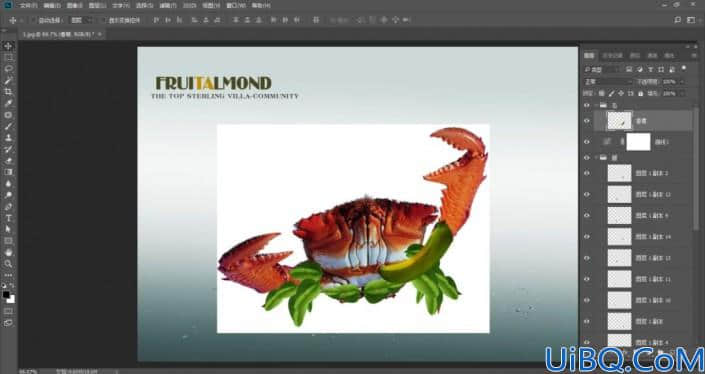Hide layer 图层 1 副本 14
705x374 pixels.
click(586, 236)
